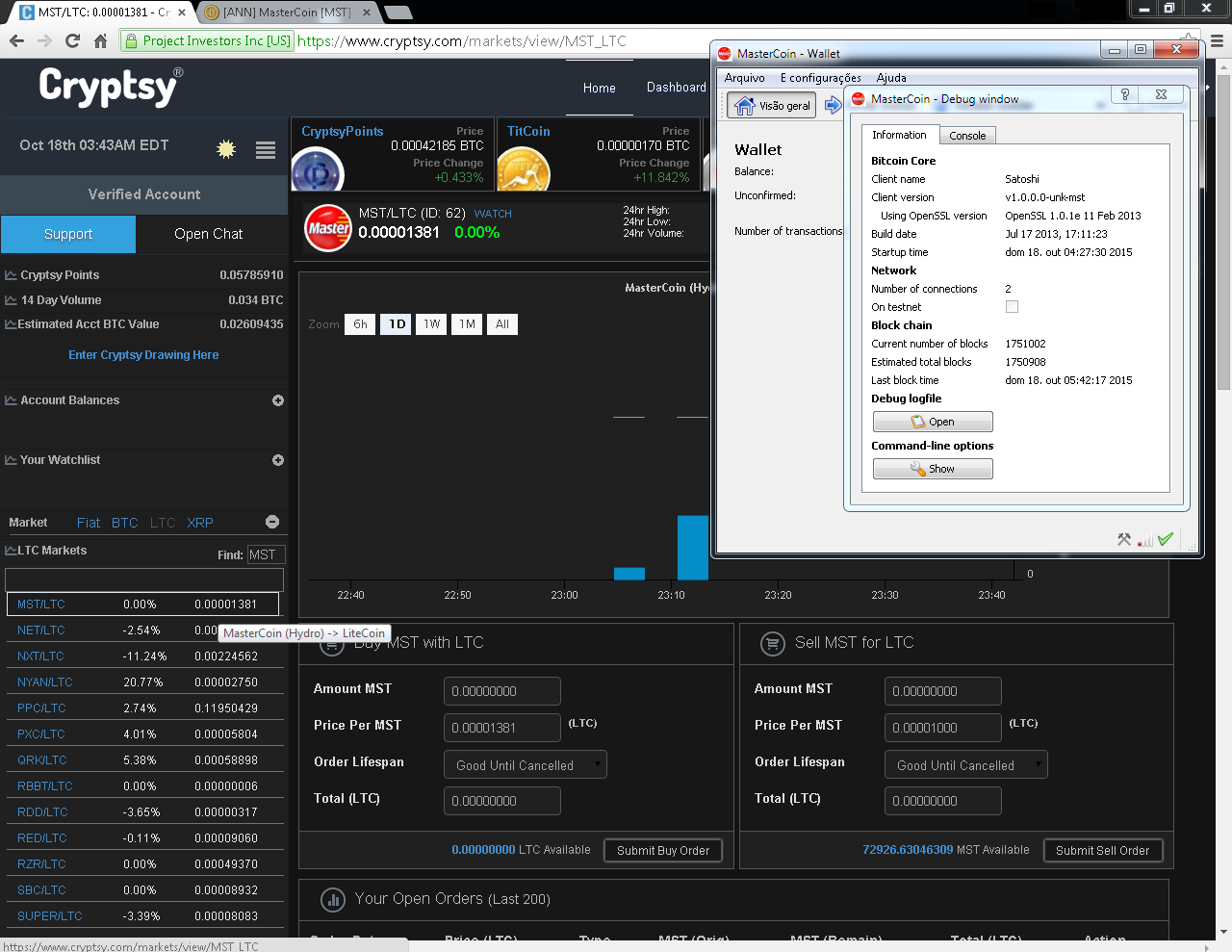This screenshot has height=952, width=1232.
Task: Select the XRP market tab
Action: [200, 523]
